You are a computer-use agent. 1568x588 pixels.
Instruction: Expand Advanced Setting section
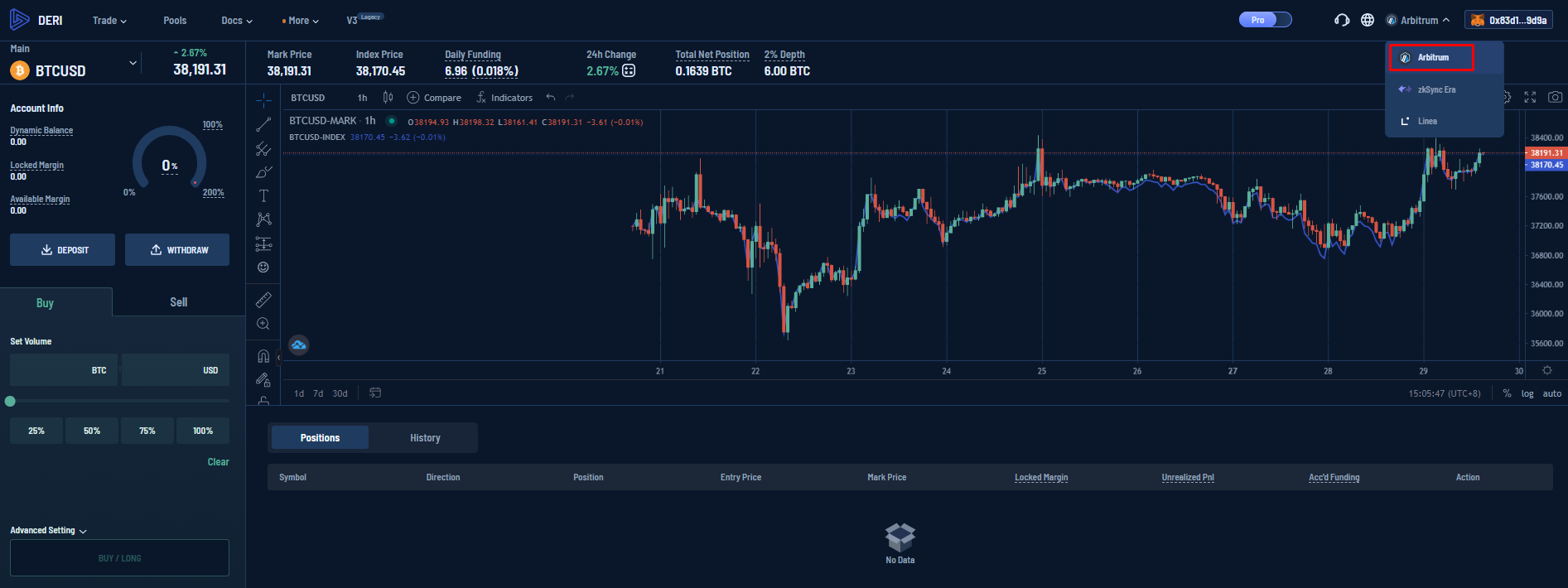click(48, 531)
